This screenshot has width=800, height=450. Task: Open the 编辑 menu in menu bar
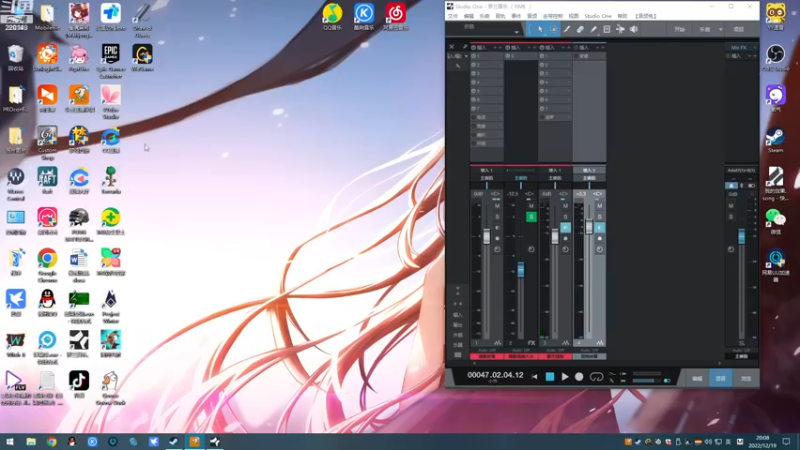pyautogui.click(x=468, y=16)
